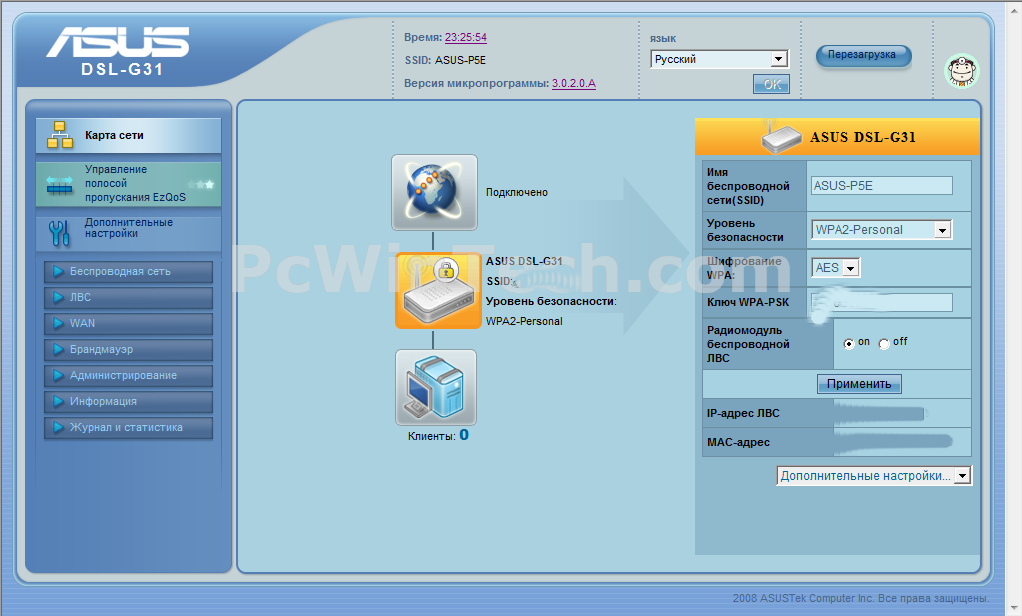
Task: Click MAC-адрес label
Action: (738, 442)
